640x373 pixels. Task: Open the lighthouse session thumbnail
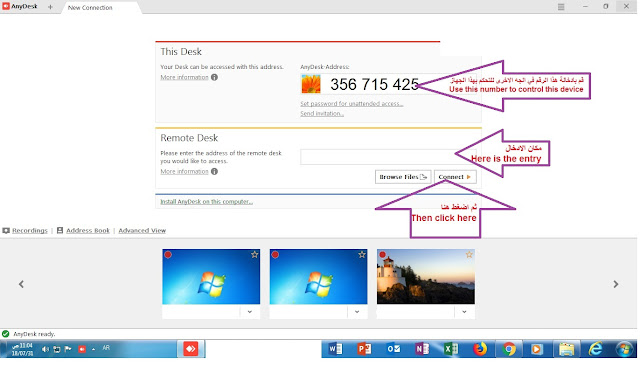tap(426, 277)
